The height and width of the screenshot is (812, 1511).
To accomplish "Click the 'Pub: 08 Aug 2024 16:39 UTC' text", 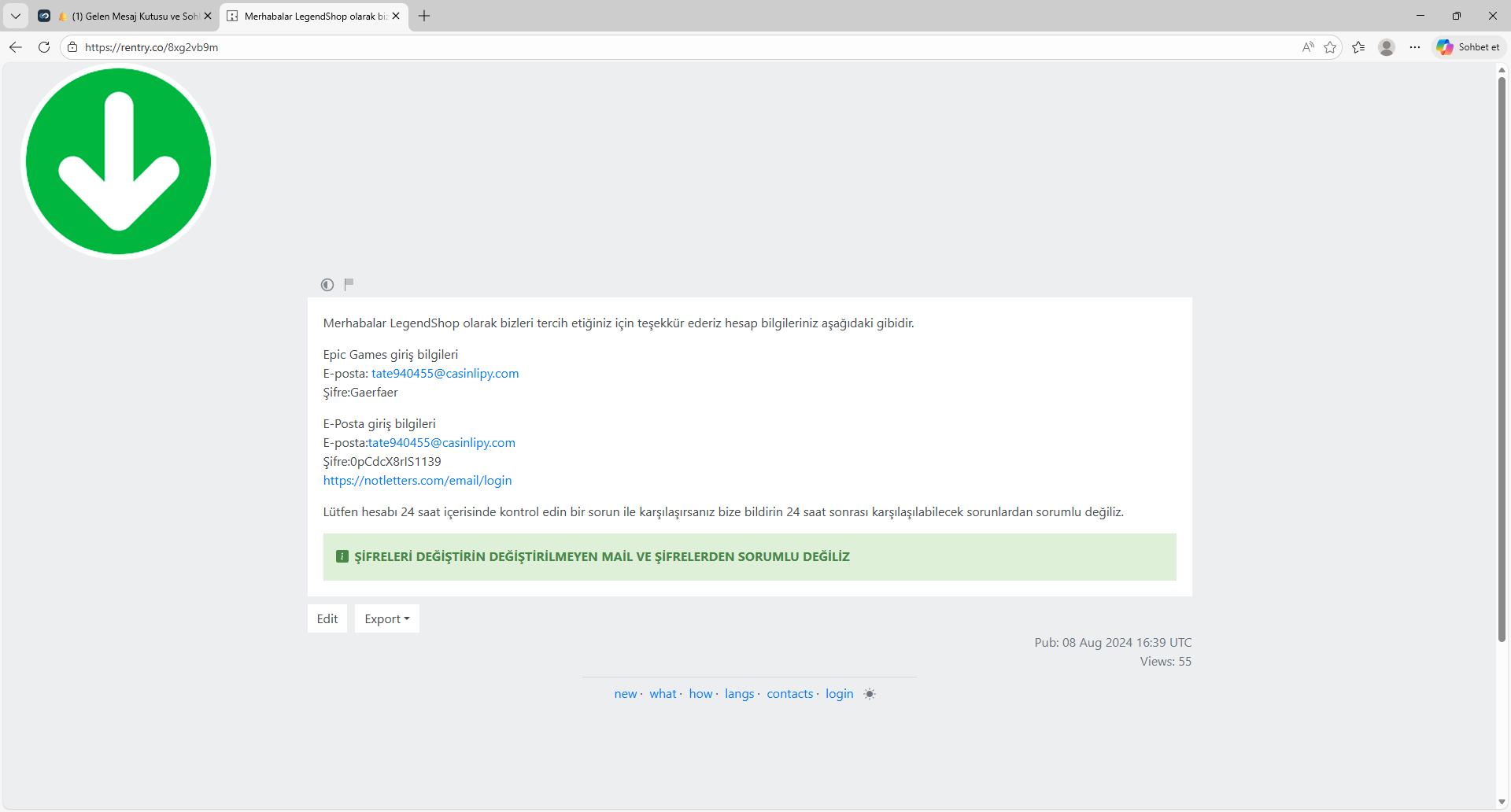I will pos(1114,643).
